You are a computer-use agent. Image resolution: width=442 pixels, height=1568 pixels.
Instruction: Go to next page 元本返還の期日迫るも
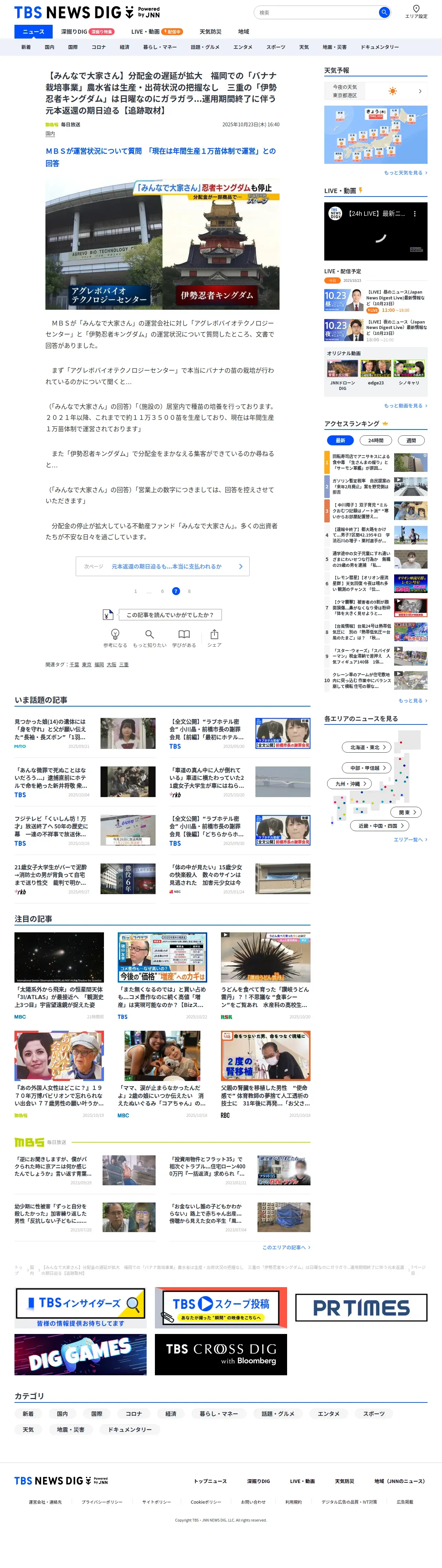162,566
